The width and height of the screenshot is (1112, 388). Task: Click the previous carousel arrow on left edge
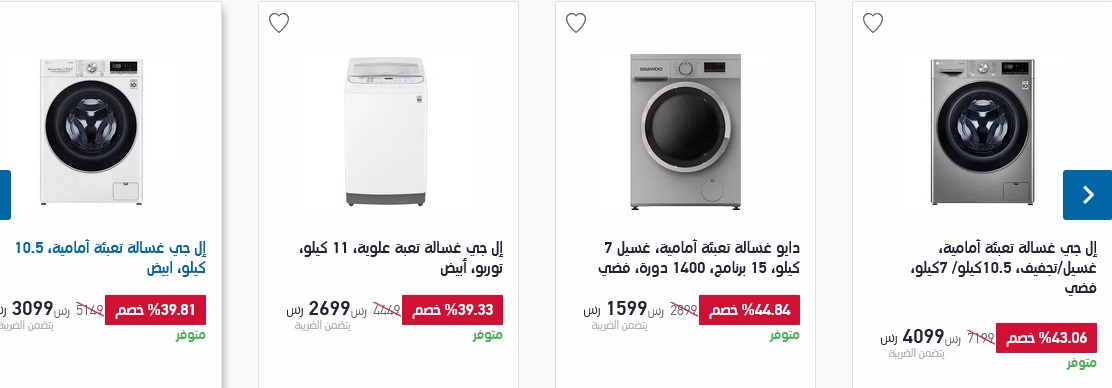5,195
